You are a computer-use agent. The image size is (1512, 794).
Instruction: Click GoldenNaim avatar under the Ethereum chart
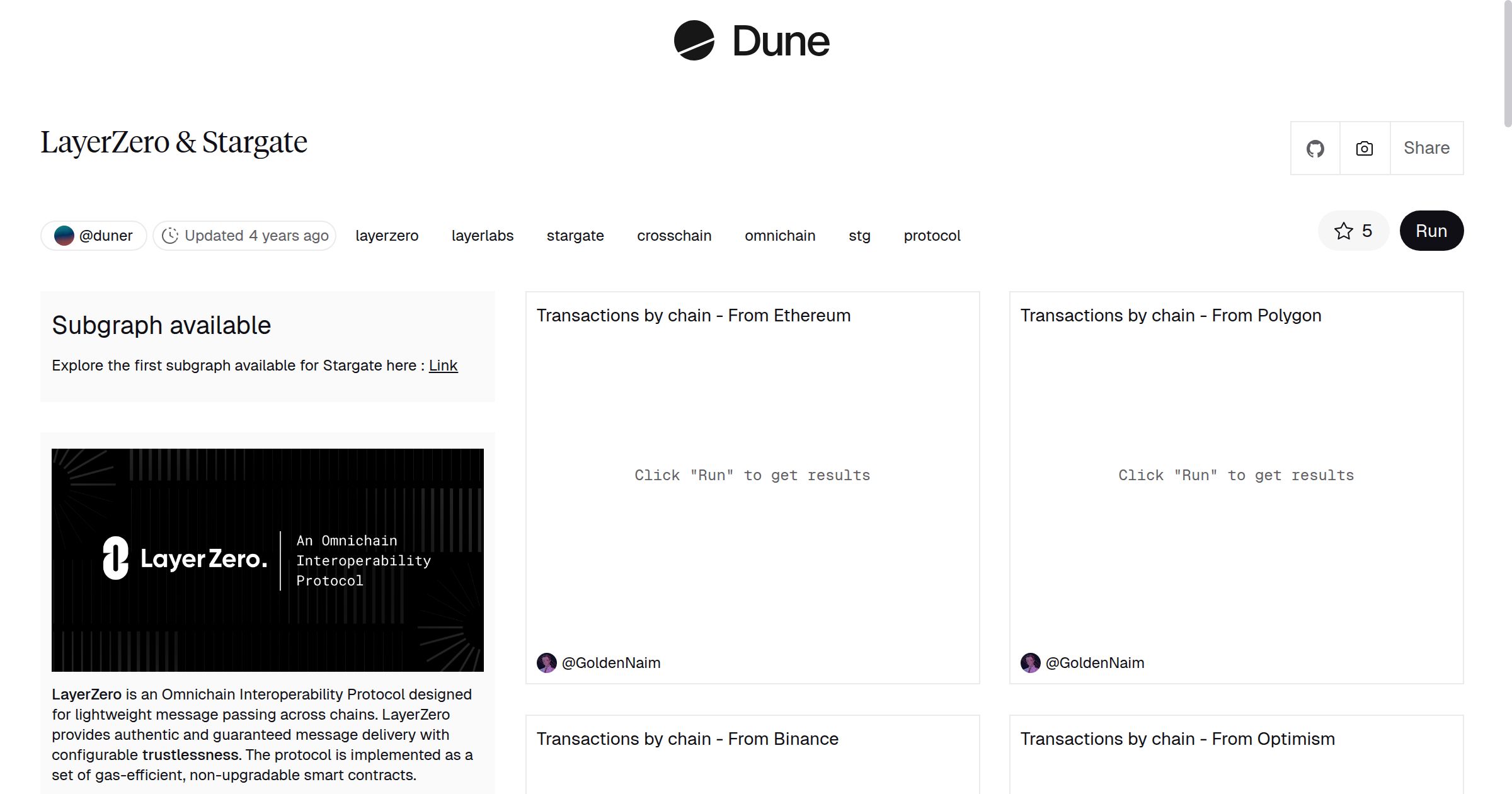[x=546, y=663]
